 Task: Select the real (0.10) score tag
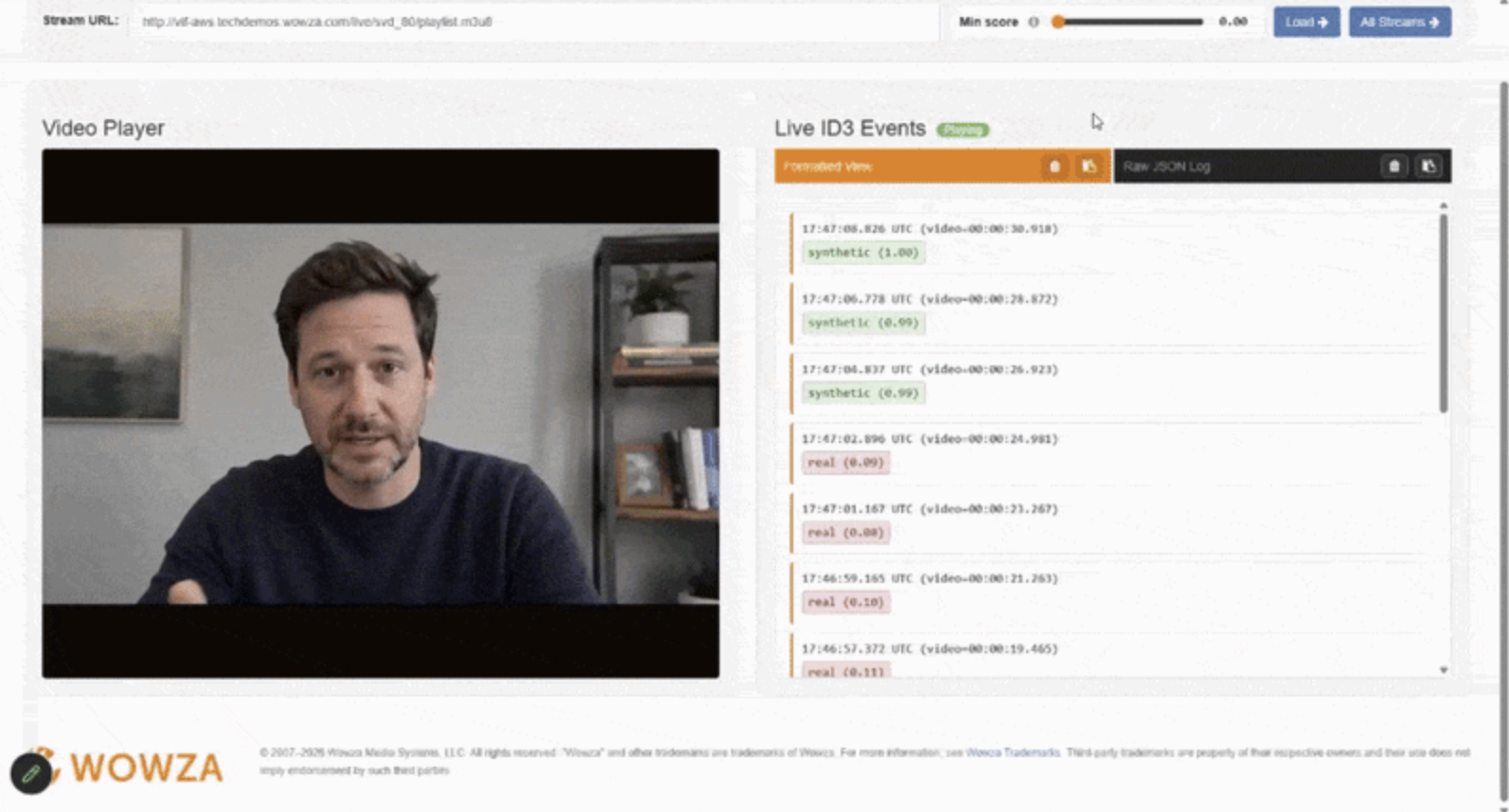(846, 602)
